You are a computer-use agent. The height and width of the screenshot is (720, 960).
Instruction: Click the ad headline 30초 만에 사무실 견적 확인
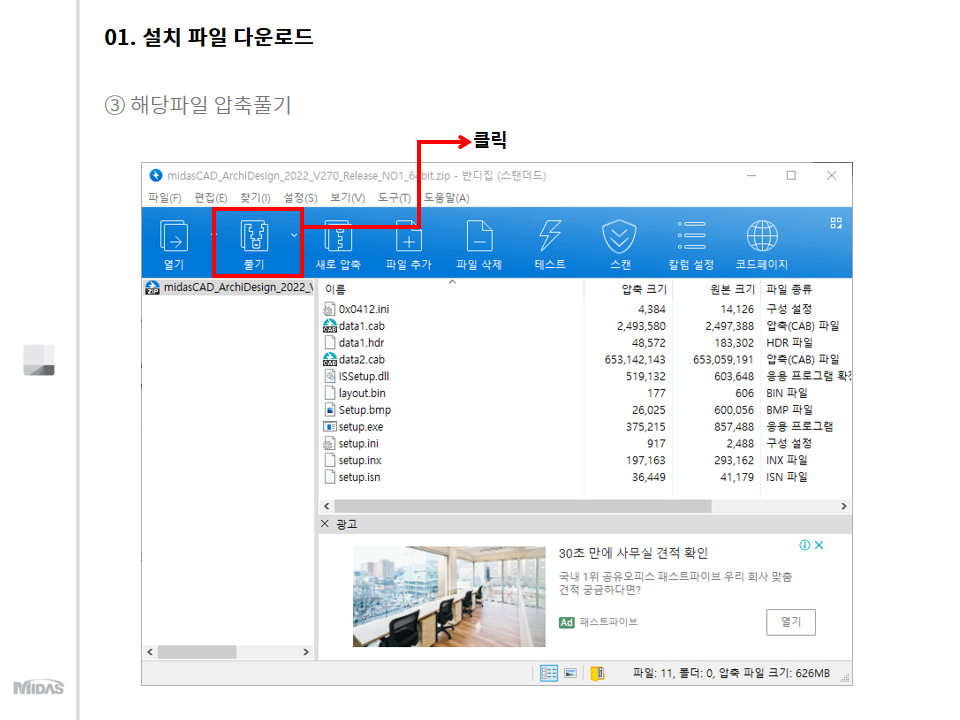(633, 553)
